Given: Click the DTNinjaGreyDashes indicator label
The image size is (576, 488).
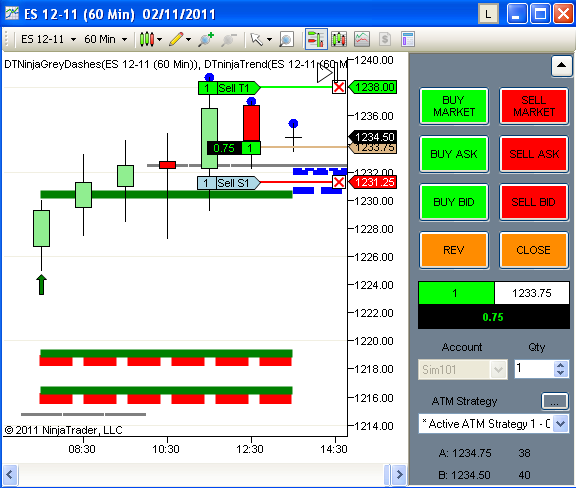Looking at the screenshot, I should click(x=101, y=64).
